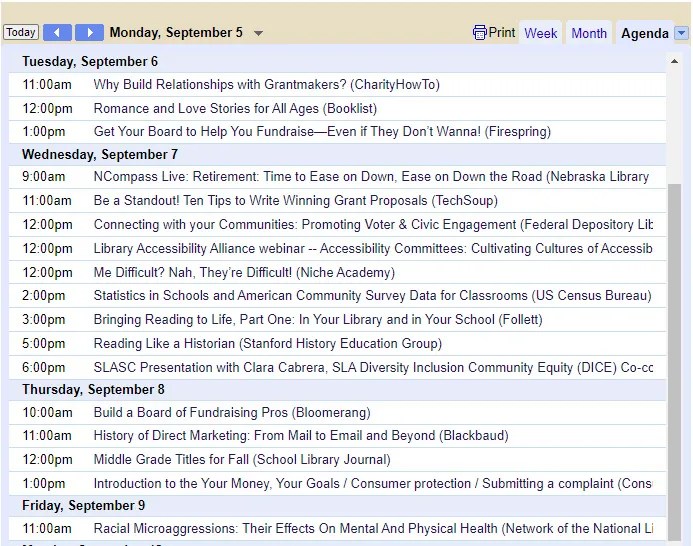Click 11:00am time in Grantmakers row
This screenshot has width=693, height=546.
(47, 84)
